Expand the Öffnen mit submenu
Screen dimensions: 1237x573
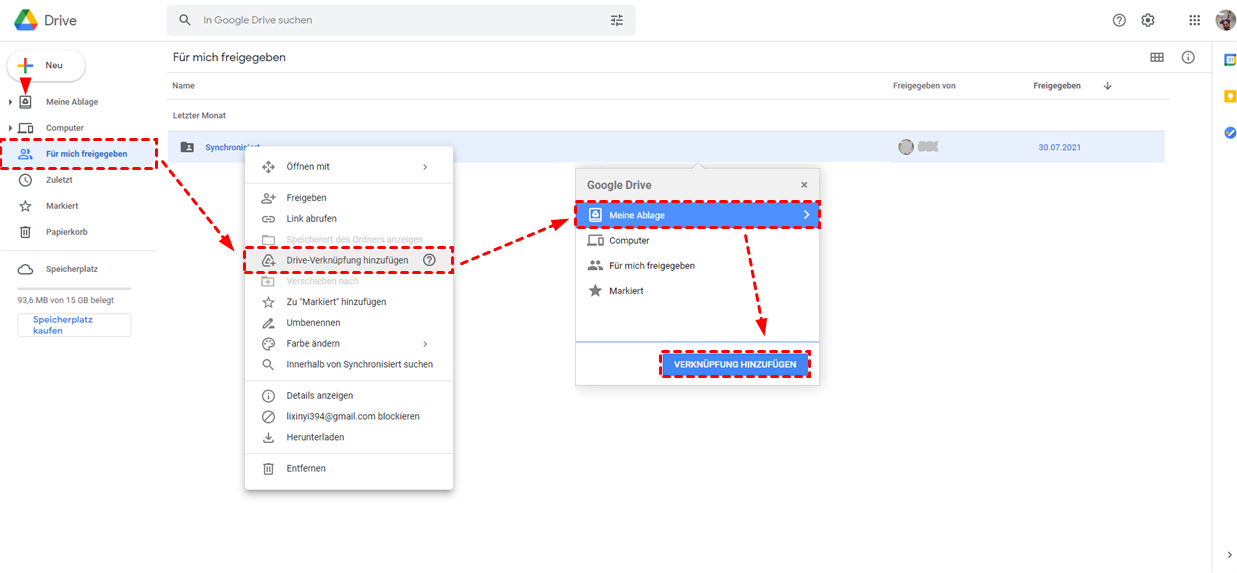(x=425, y=167)
